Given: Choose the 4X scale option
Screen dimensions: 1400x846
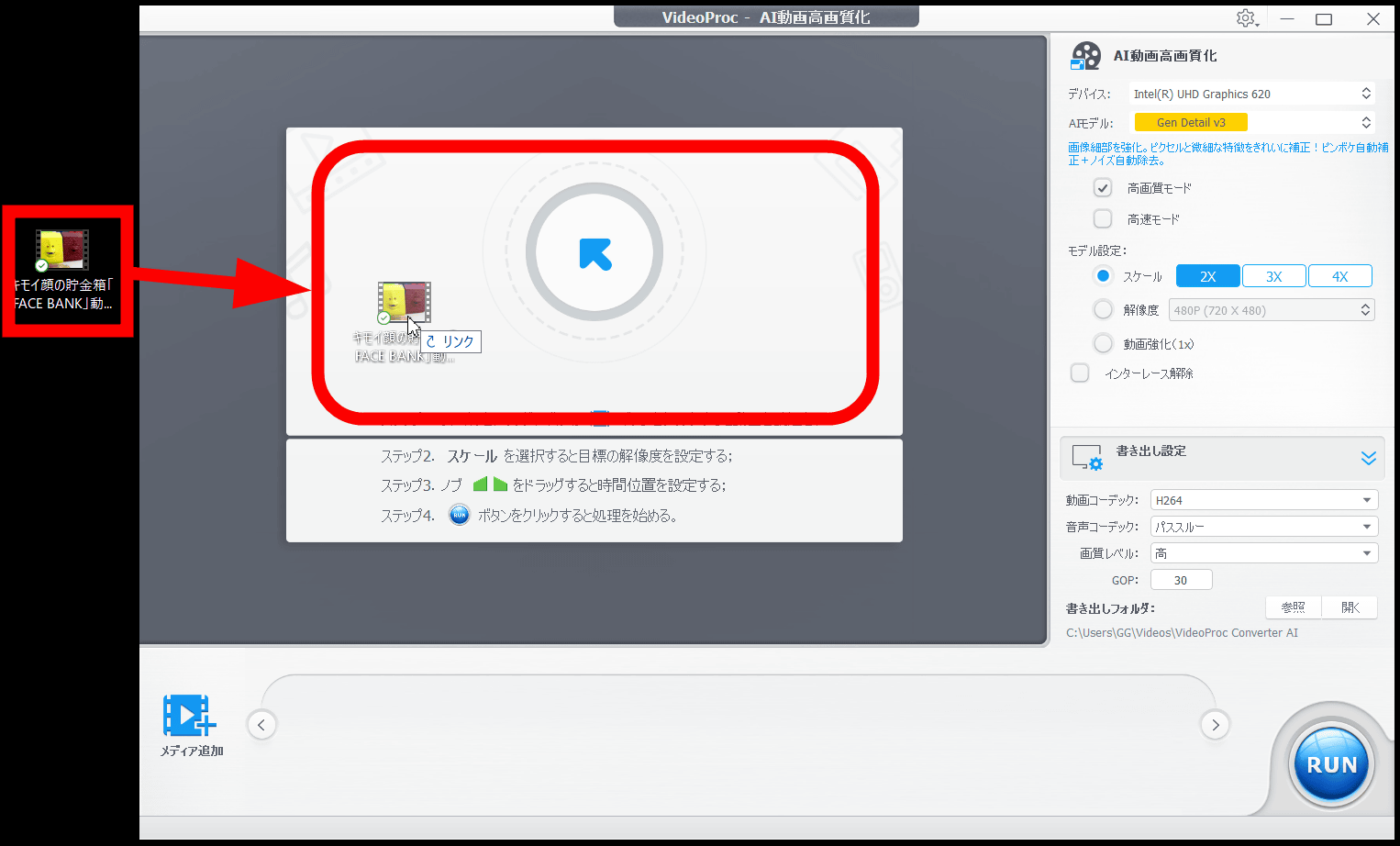Looking at the screenshot, I should 1340,276.
